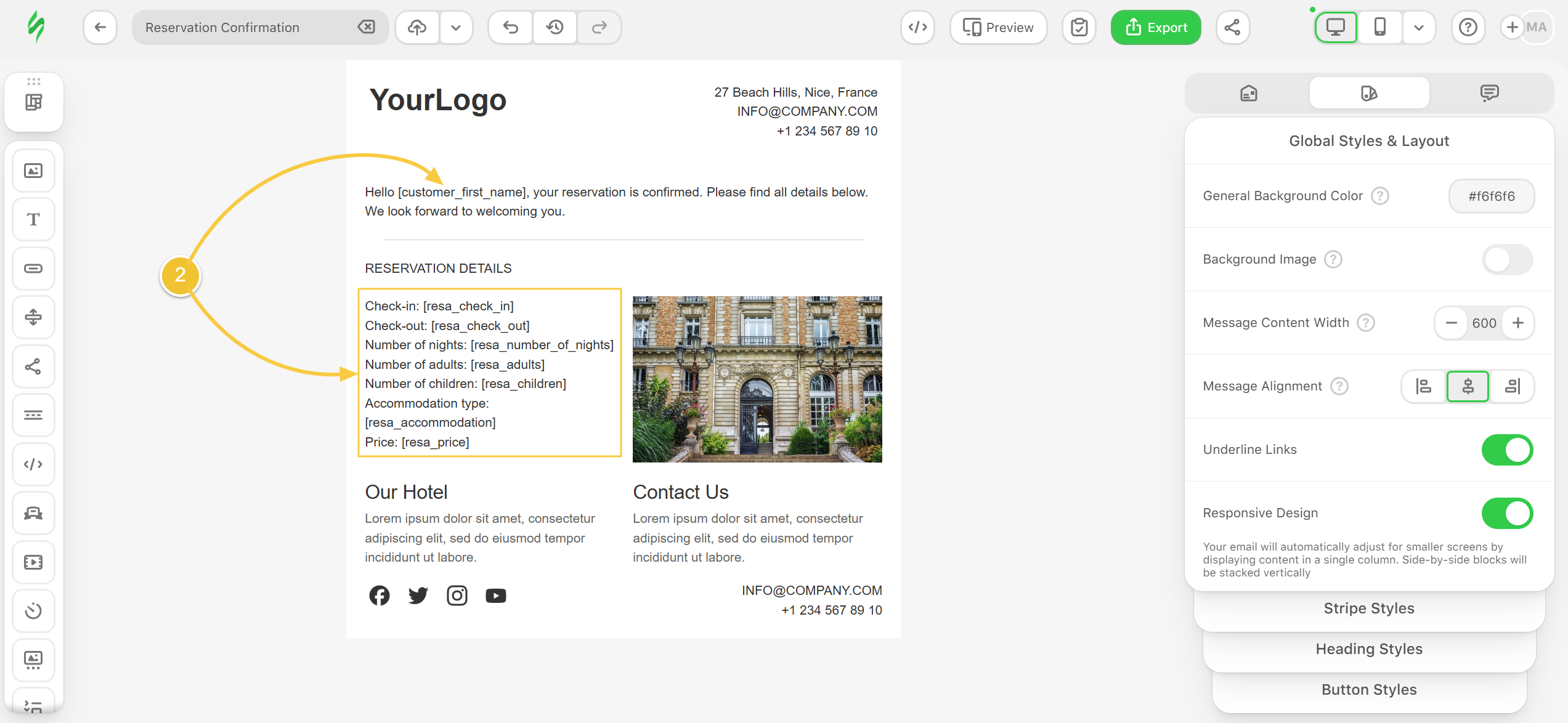This screenshot has width=1568, height=723.
Task: Expand the Stripe Styles section
Action: [x=1369, y=608]
